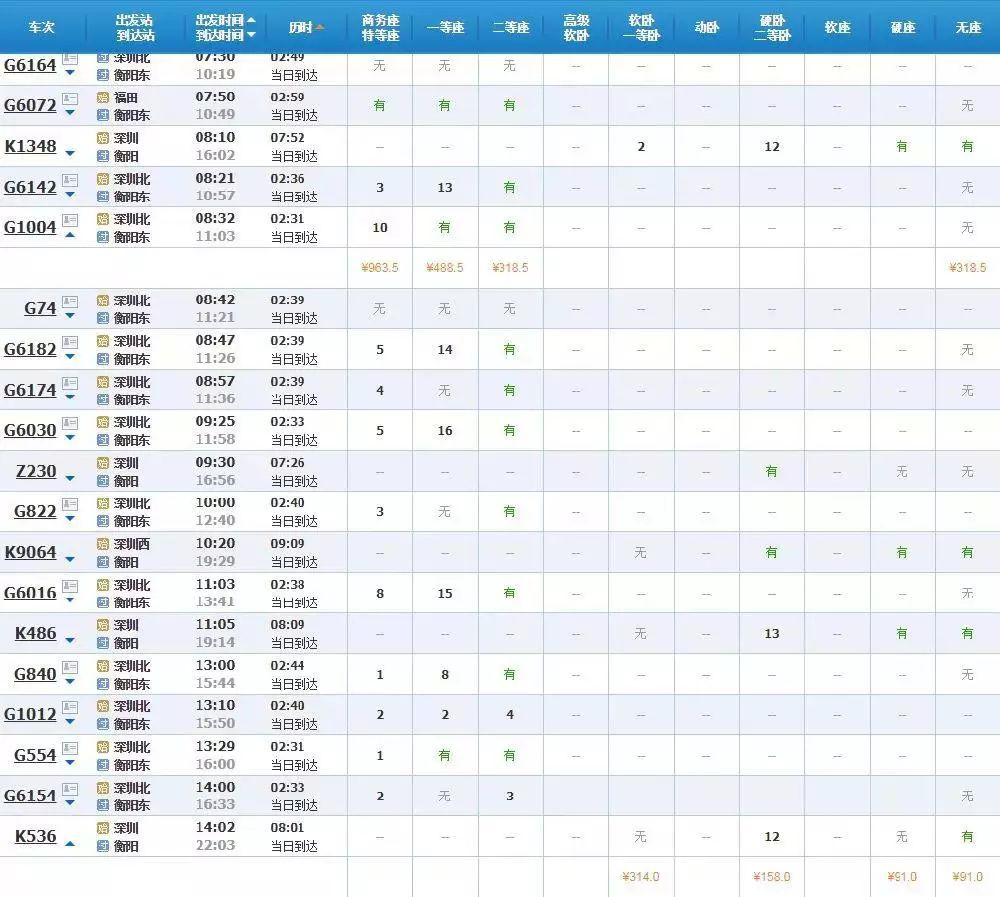1000x897 pixels.
Task: Expand stop details arrow under Z230
Action: tap(70, 478)
